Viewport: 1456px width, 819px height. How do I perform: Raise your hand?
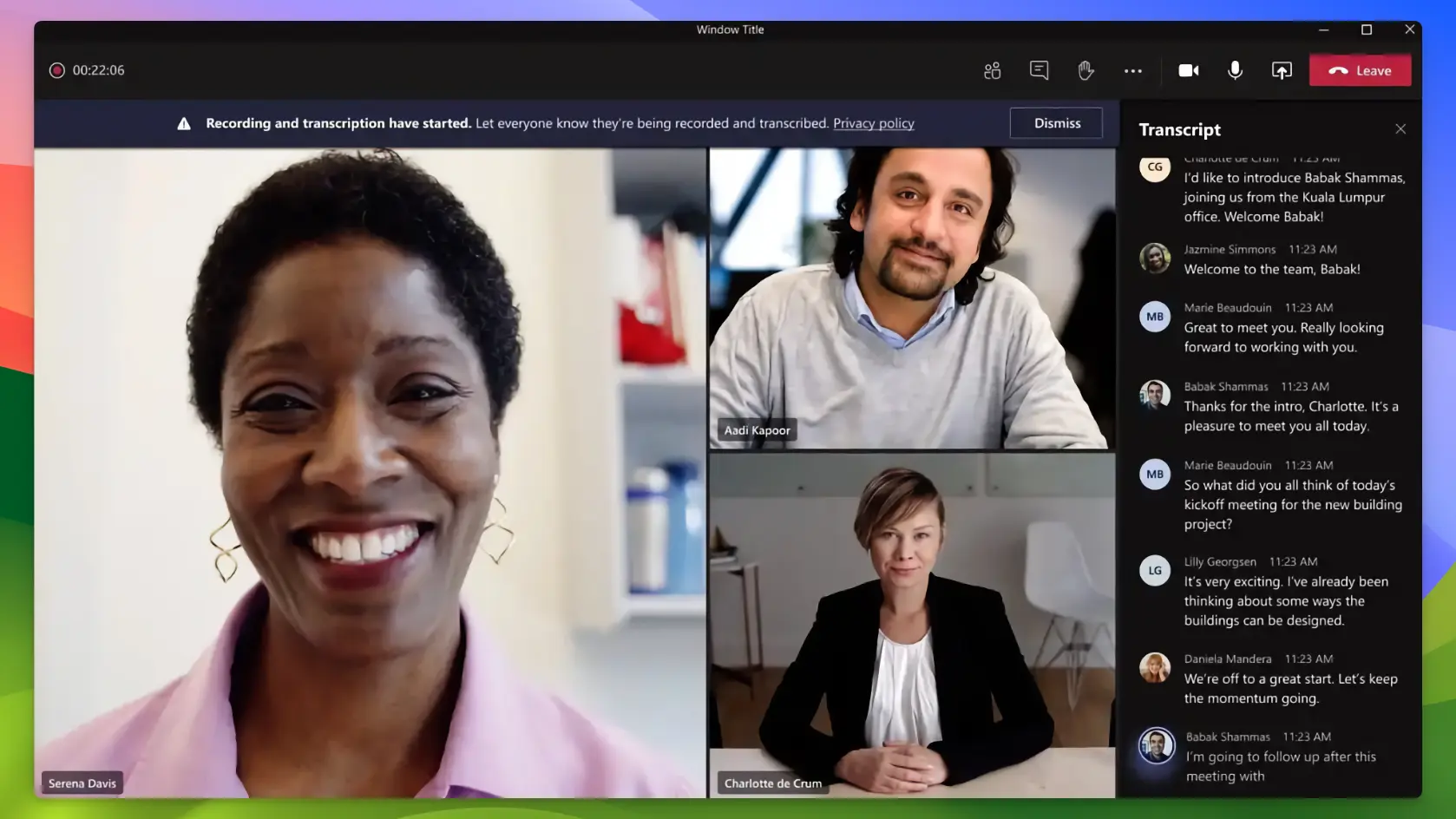(1085, 70)
